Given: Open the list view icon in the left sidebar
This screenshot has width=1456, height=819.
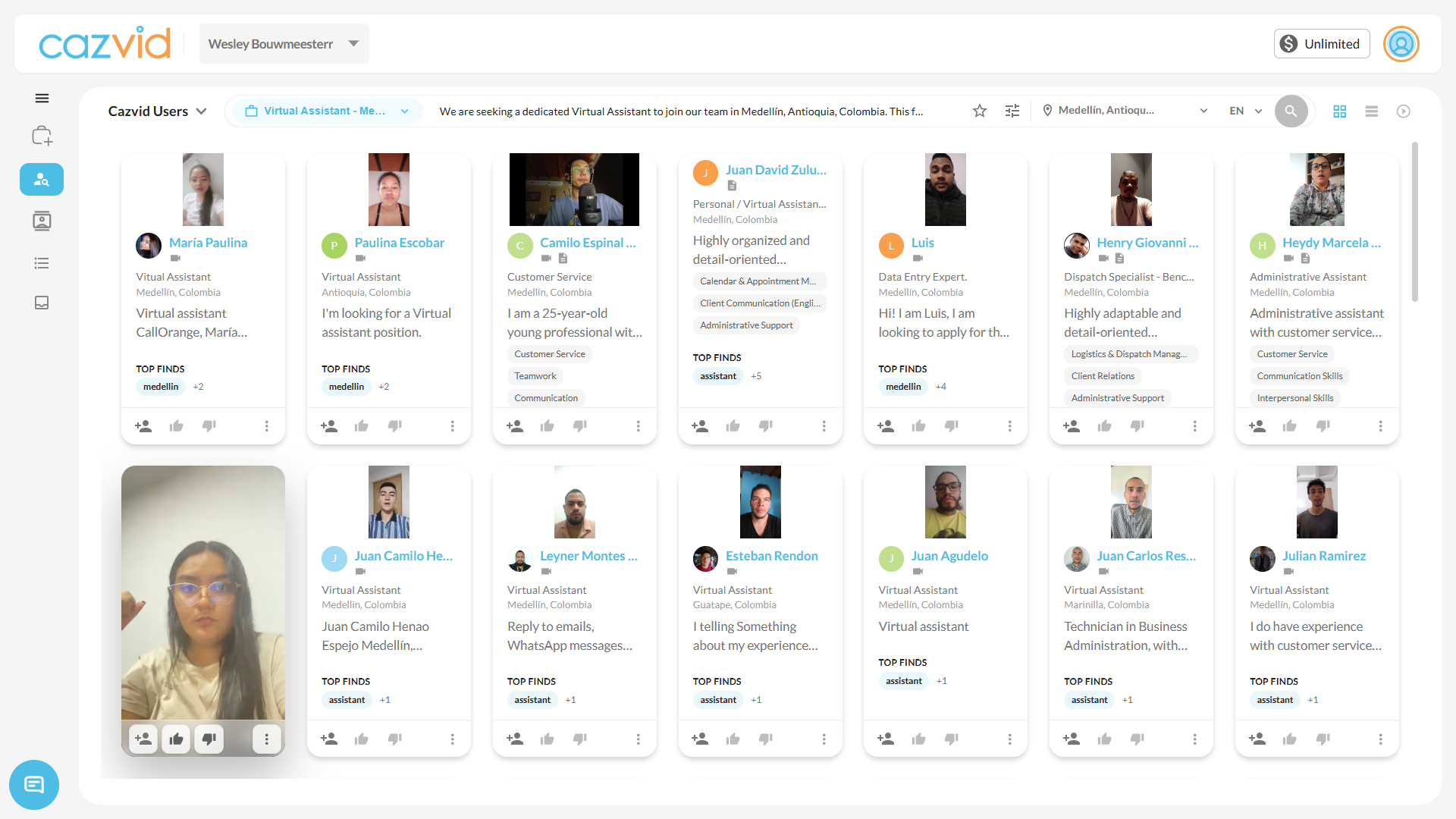Looking at the screenshot, I should (42, 263).
